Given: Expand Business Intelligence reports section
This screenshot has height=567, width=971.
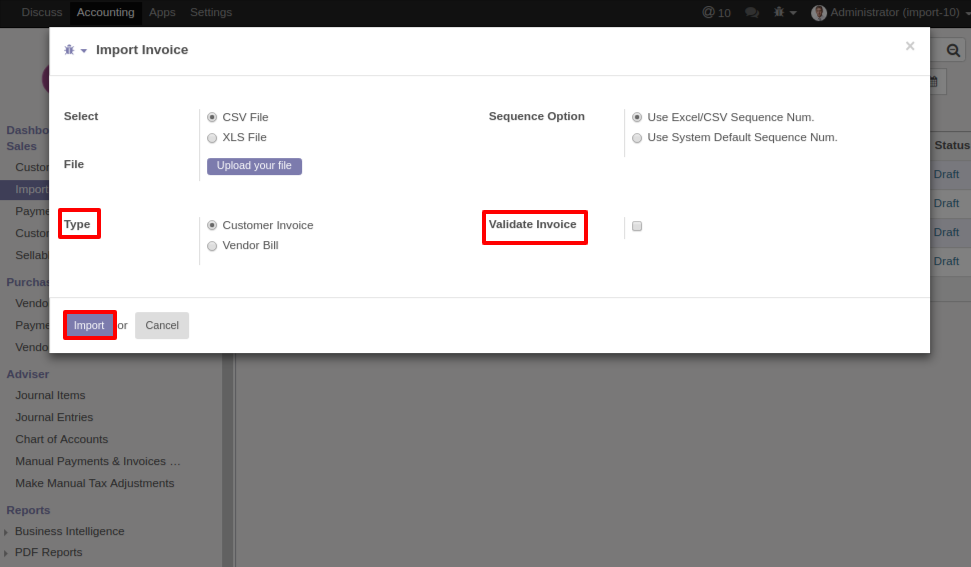Looking at the screenshot, I should point(69,531).
